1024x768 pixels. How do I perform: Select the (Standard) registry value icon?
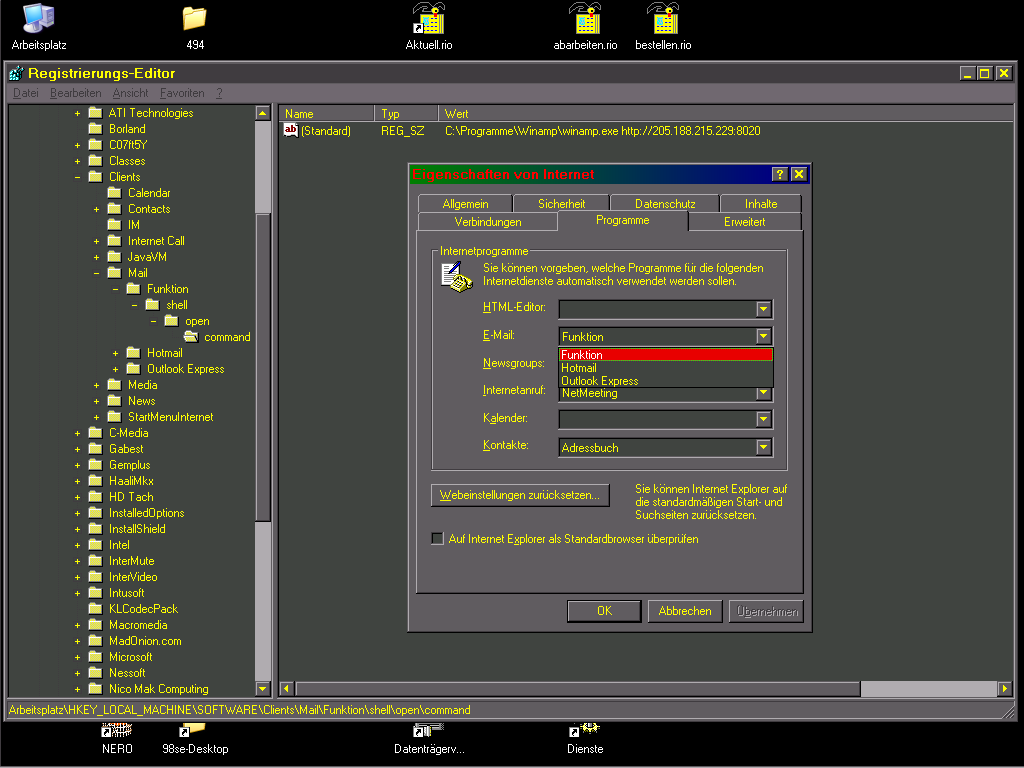[x=291, y=130]
